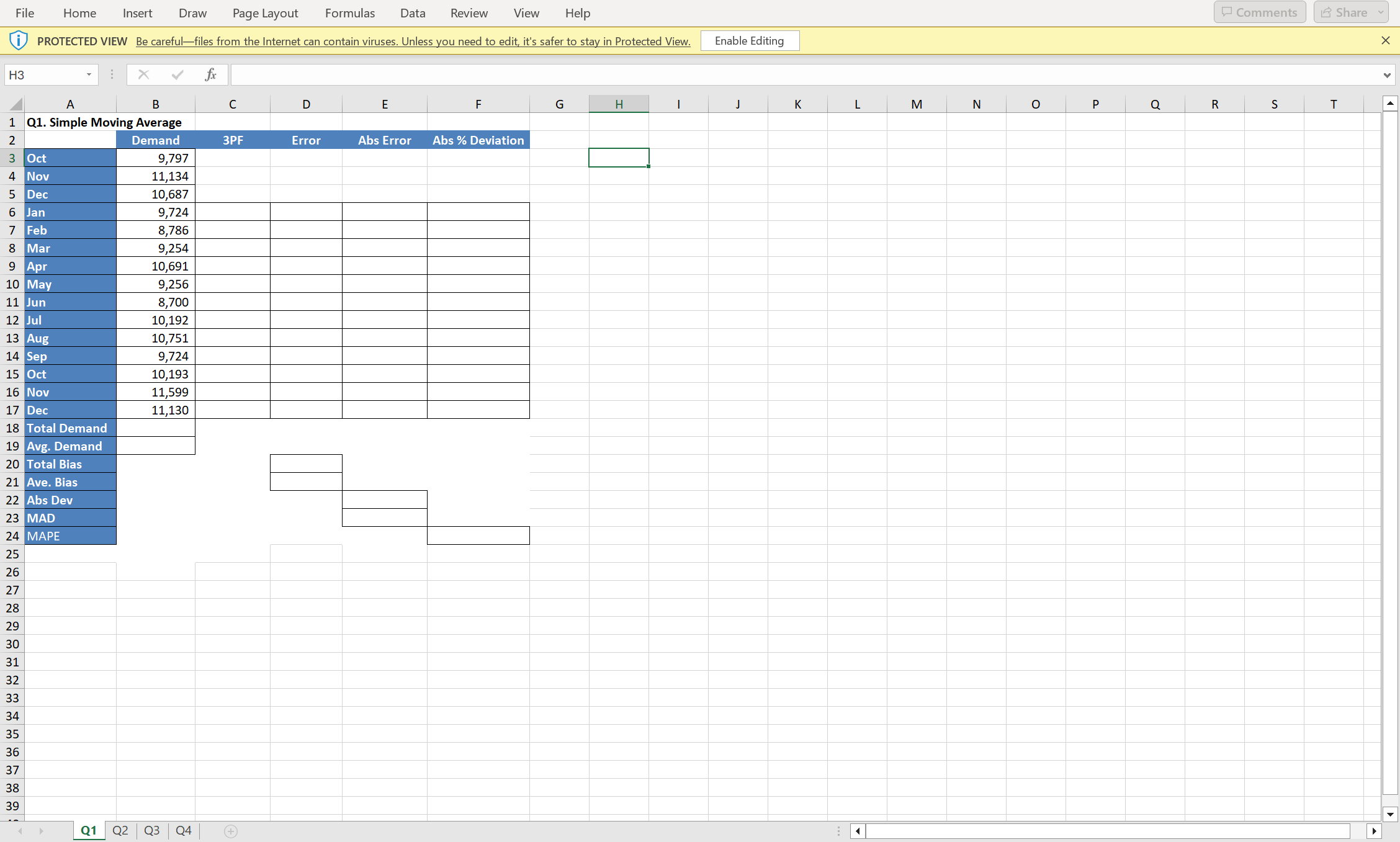This screenshot has height=842, width=1400.
Task: Close the Protected View warning bar
Action: [1385, 40]
